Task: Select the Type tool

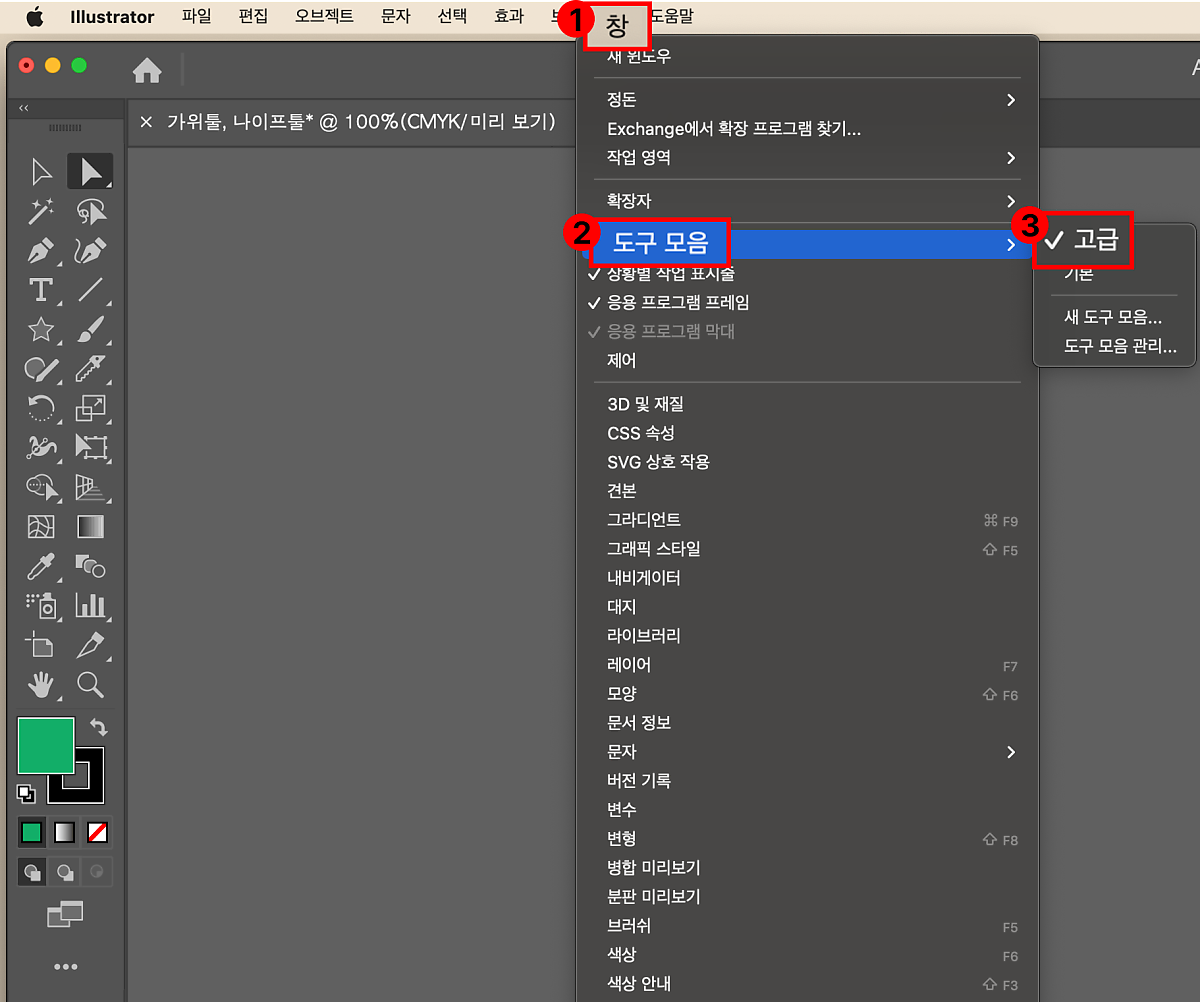Action: coord(40,290)
